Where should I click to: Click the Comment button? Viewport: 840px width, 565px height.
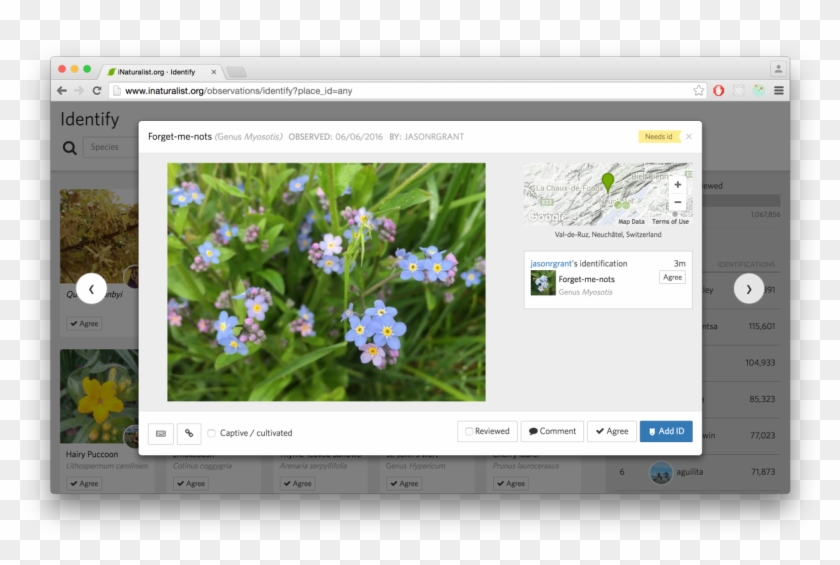tap(552, 431)
